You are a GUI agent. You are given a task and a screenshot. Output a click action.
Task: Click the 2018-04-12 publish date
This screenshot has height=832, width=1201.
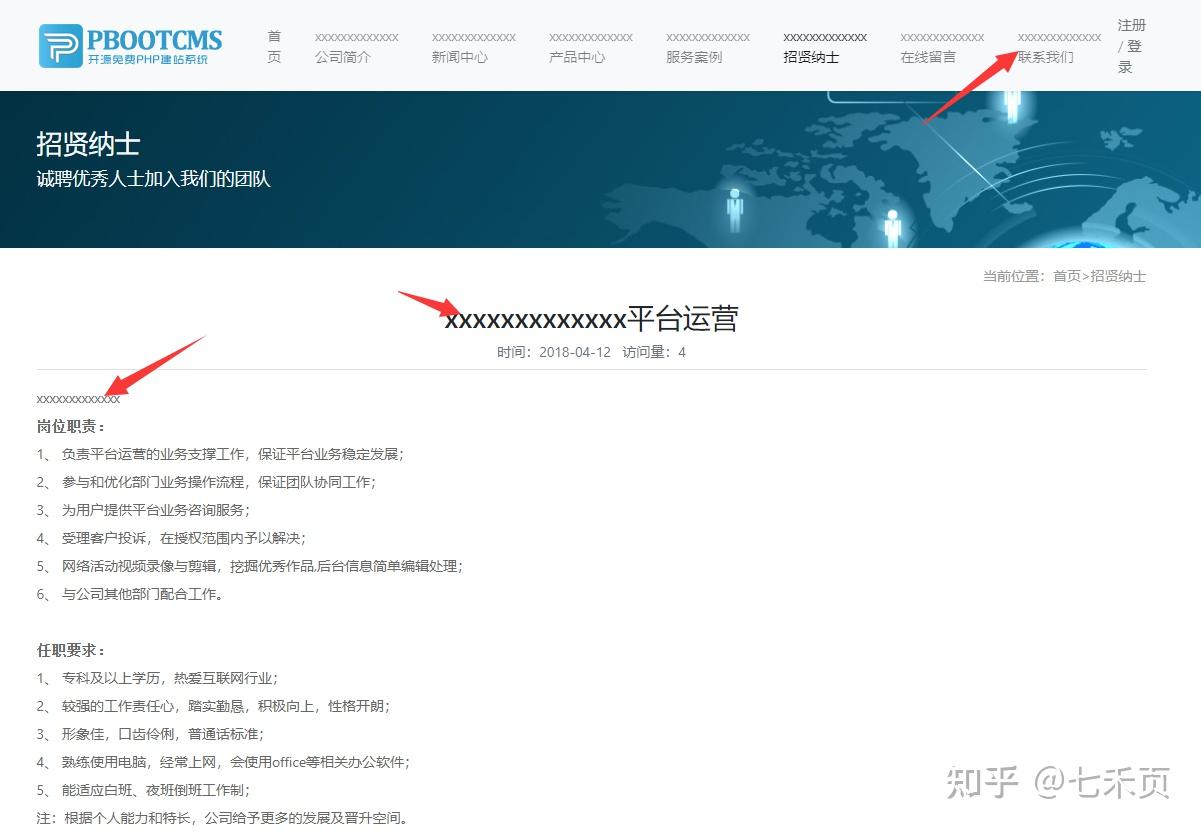point(575,352)
